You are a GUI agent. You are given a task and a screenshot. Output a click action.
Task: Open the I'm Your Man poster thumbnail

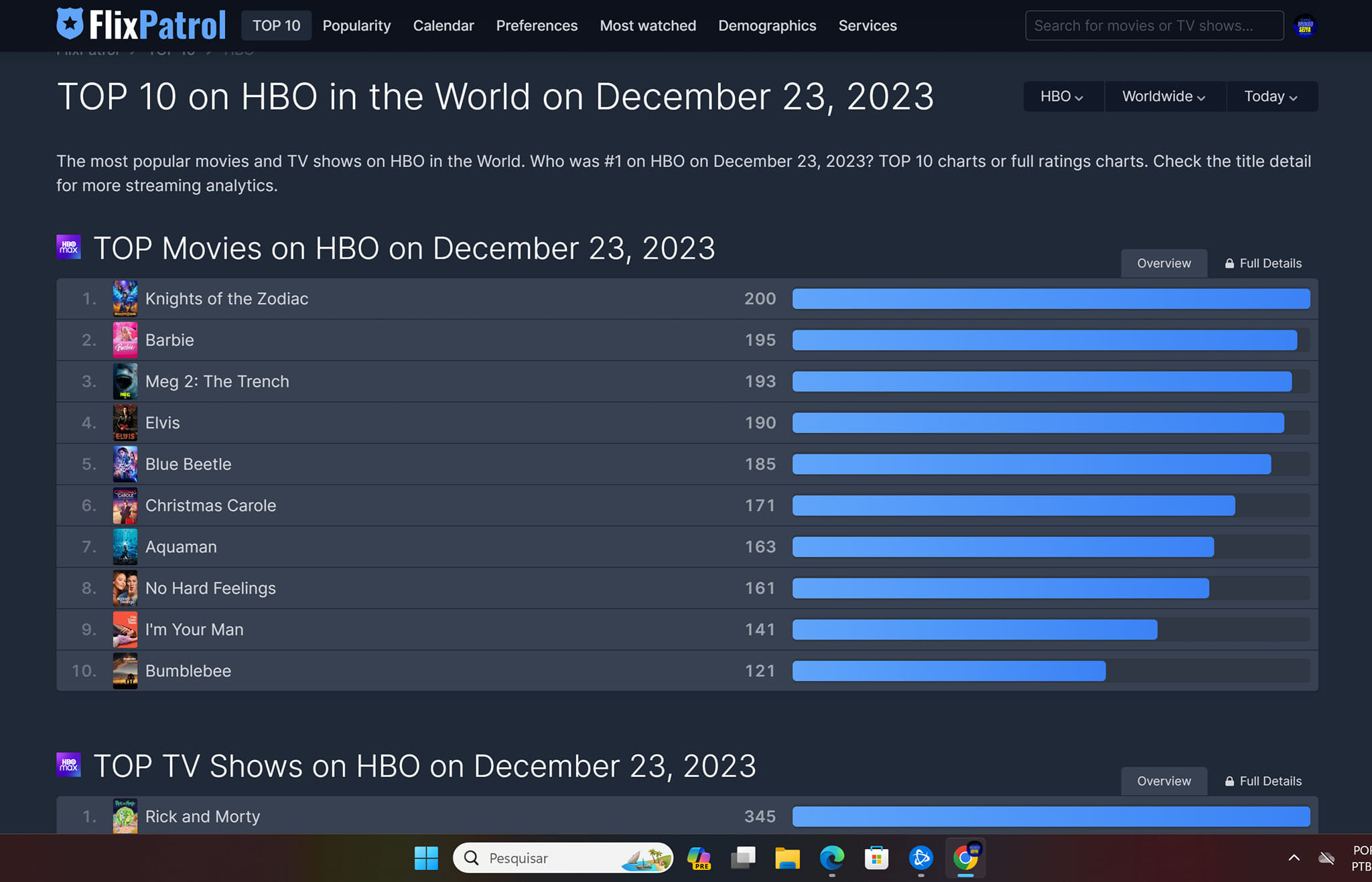125,629
